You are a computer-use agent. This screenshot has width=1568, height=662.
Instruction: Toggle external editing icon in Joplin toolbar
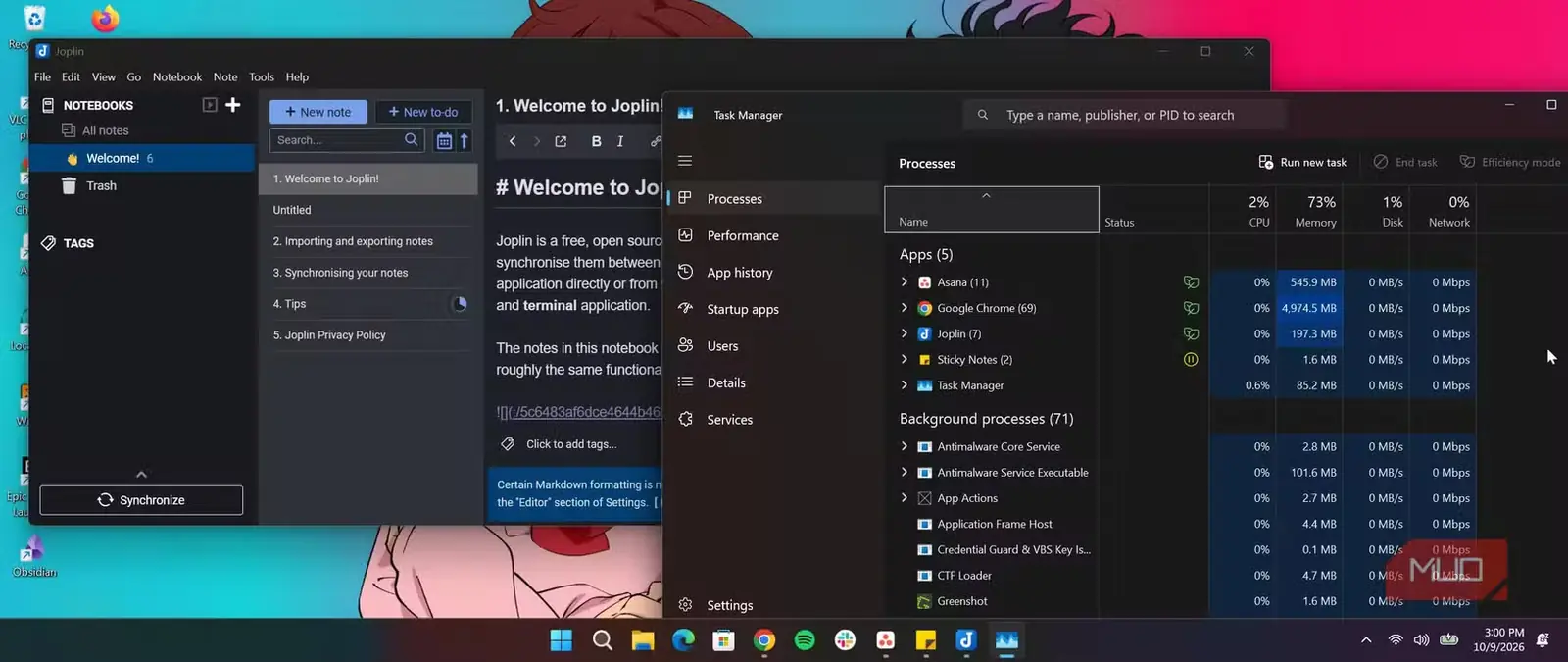tap(561, 141)
